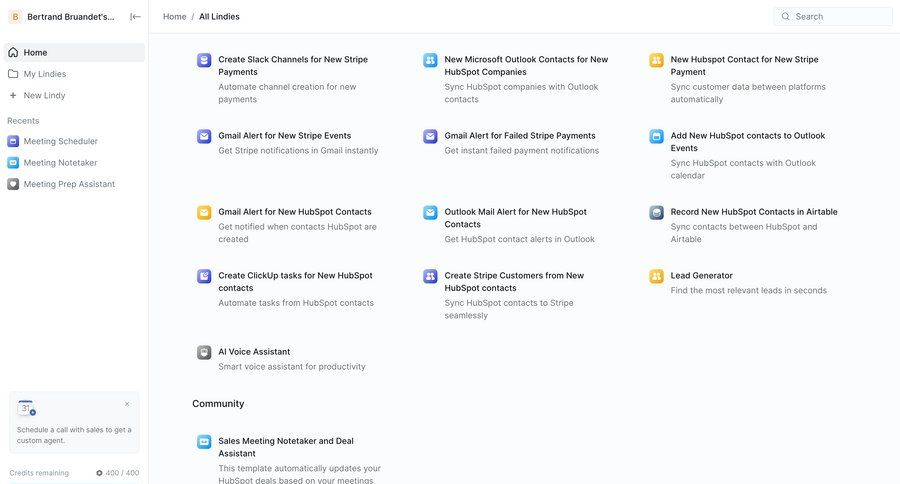Image resolution: width=900 pixels, height=484 pixels.
Task: Click the Record New HubSpot Contacts in Airtable icon
Action: point(656,212)
